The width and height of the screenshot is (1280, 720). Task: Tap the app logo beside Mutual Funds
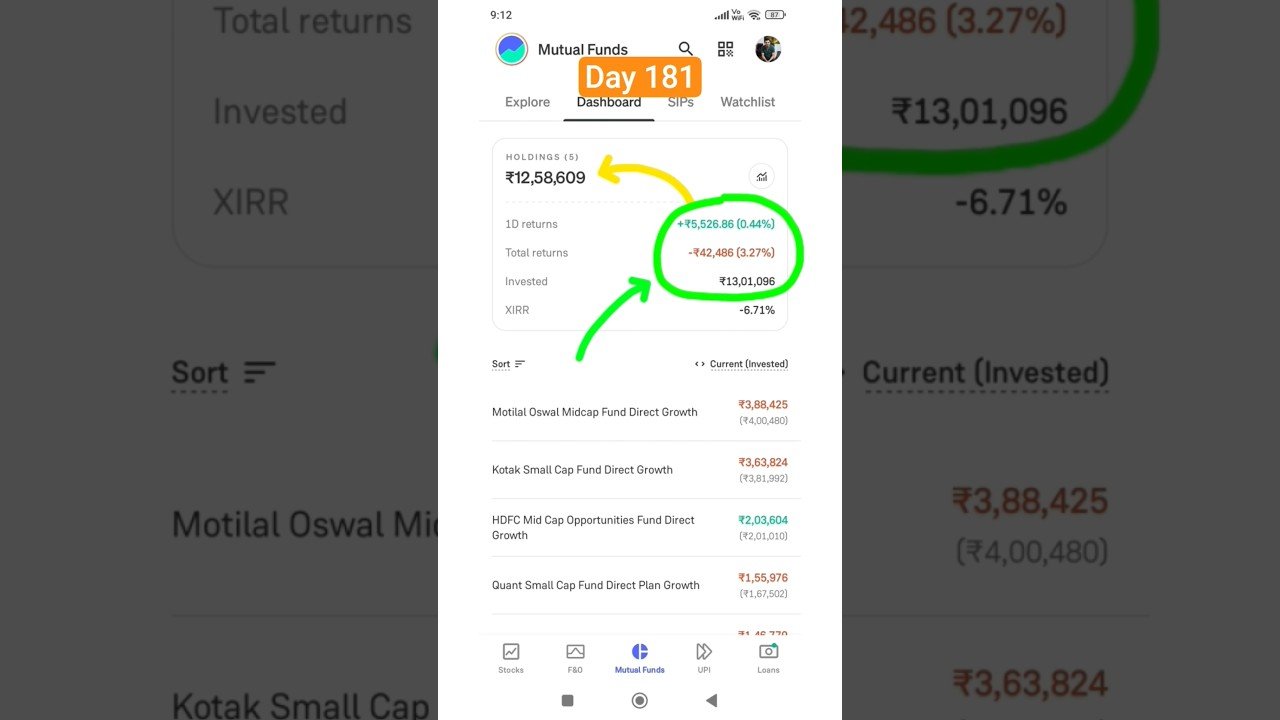click(512, 49)
